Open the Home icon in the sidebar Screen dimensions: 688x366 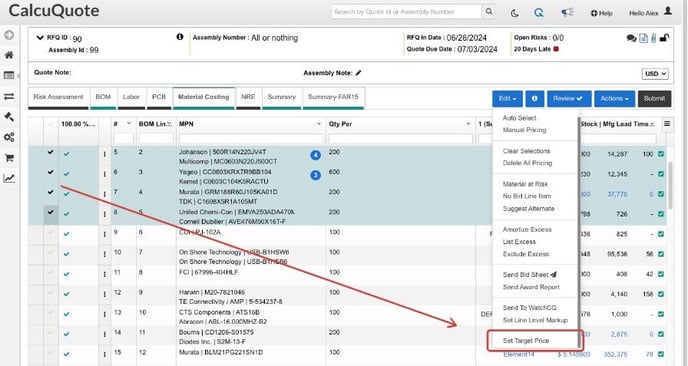pyautogui.click(x=9, y=55)
